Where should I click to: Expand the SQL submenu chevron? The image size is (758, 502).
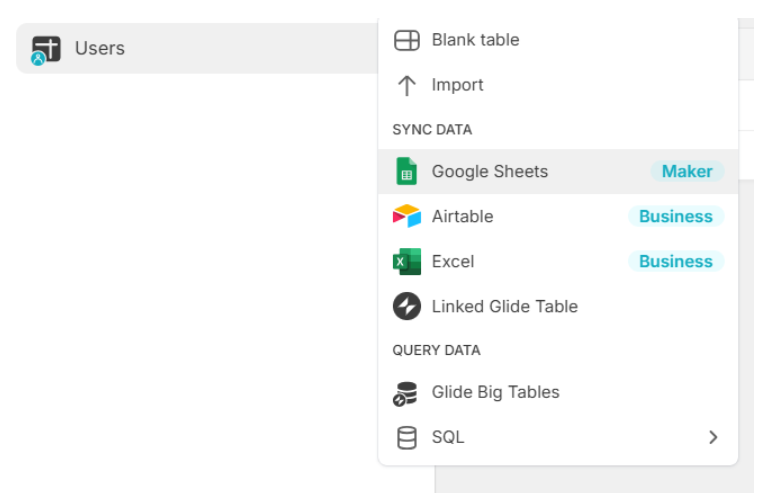click(x=713, y=437)
